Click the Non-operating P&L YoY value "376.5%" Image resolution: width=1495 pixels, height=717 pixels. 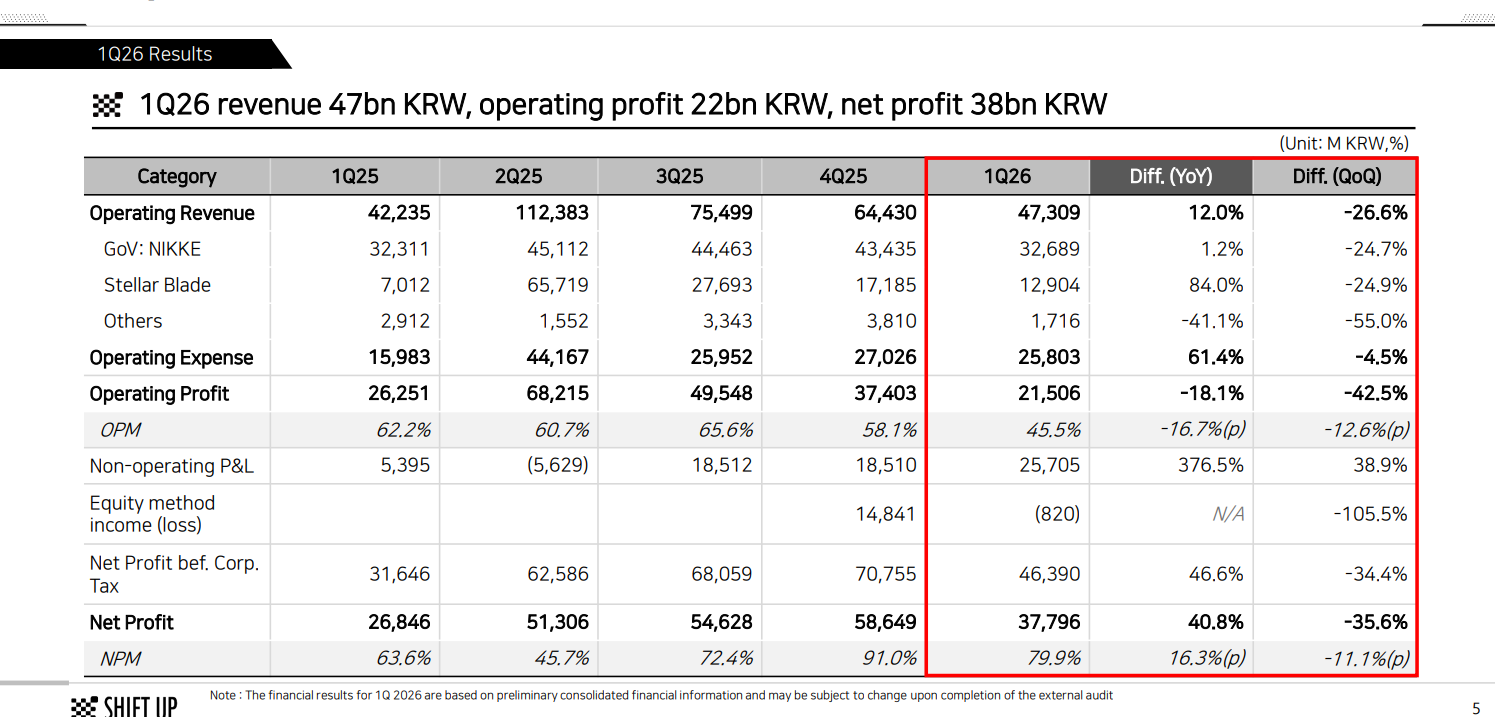(x=1213, y=466)
